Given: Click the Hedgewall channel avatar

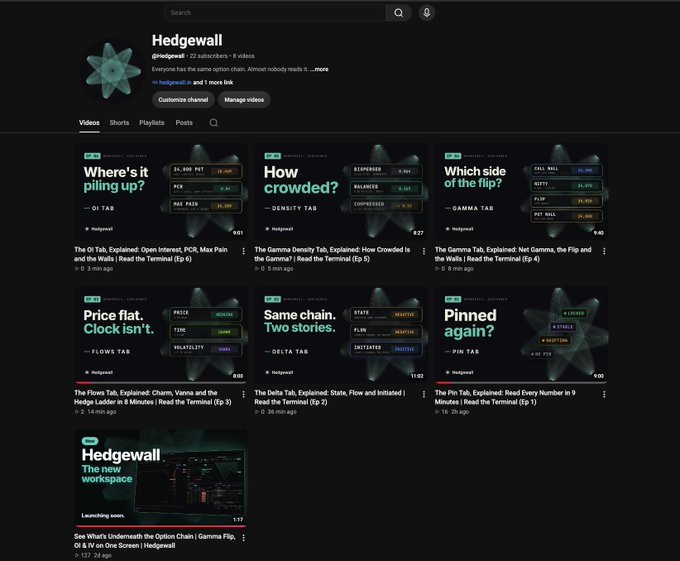Looking at the screenshot, I should pos(112,70).
